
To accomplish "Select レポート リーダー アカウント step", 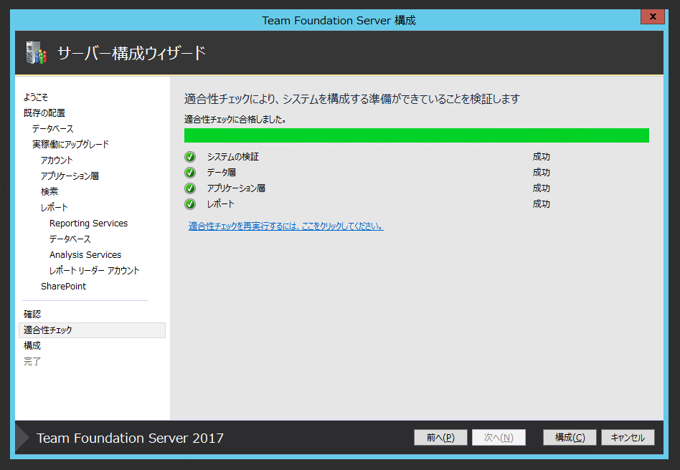I will [94, 271].
